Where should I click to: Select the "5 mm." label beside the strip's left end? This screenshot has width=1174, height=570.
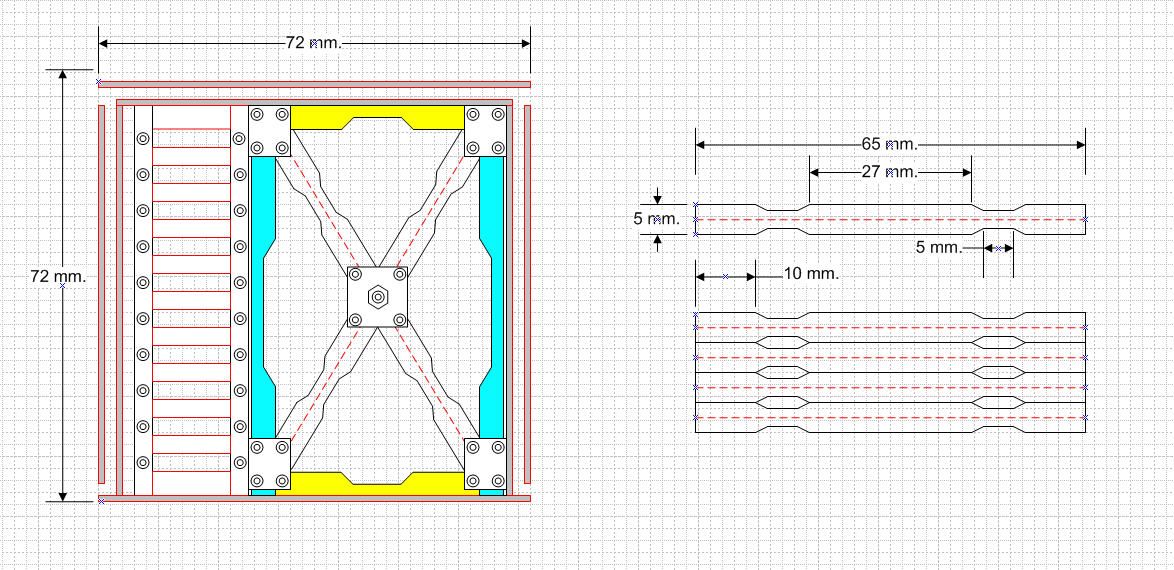coord(657,219)
